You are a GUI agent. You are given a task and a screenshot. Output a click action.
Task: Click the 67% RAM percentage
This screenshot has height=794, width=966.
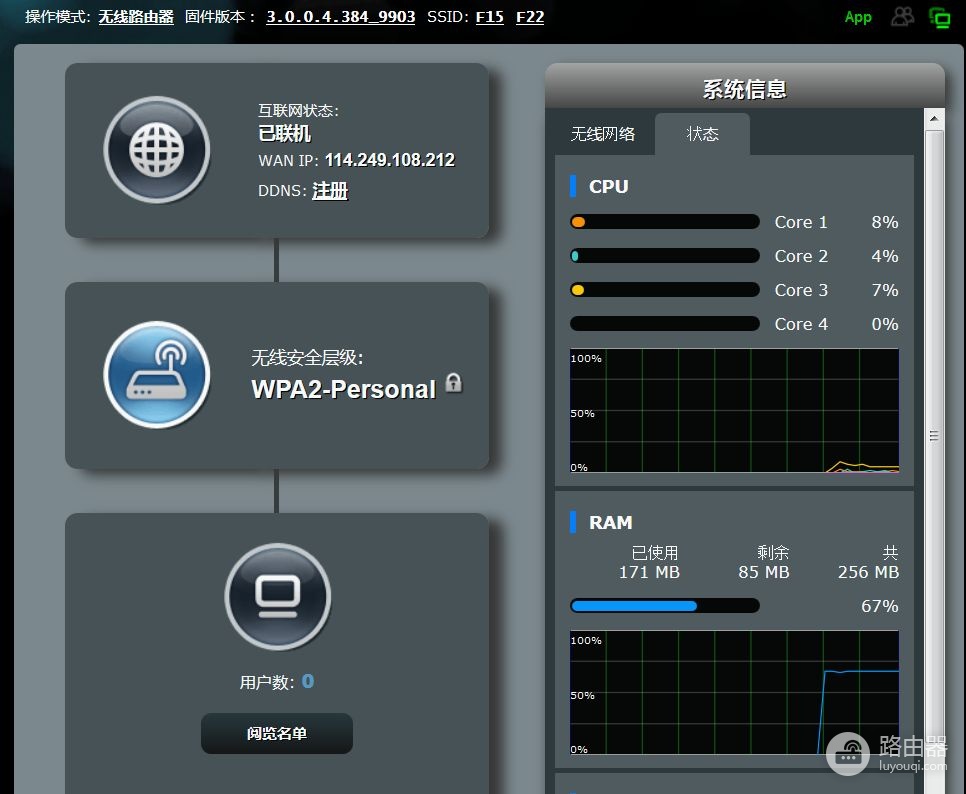tap(880, 606)
